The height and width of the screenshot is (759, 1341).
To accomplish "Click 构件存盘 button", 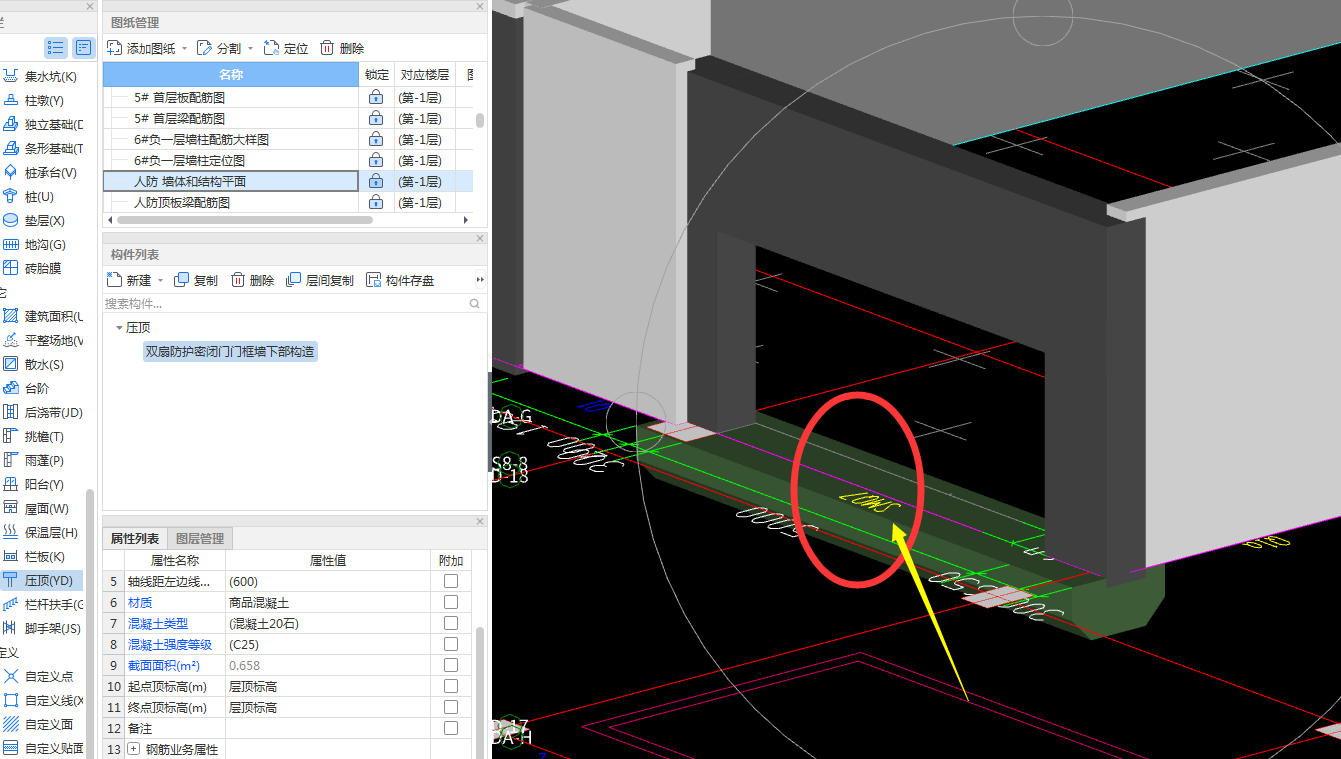I will click(x=400, y=280).
